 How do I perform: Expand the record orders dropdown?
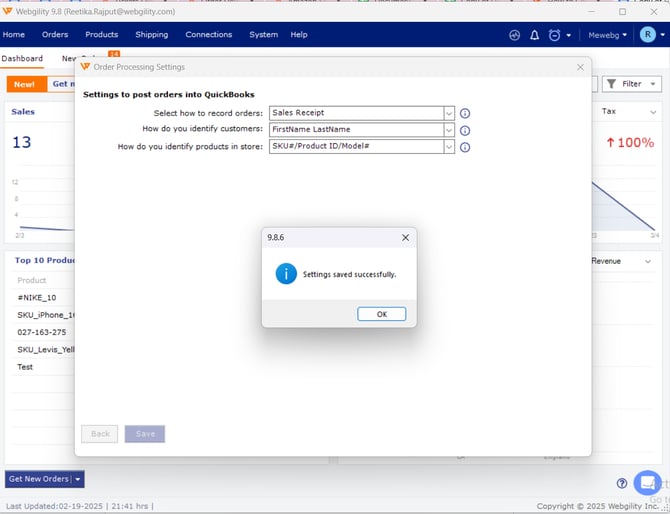tap(448, 114)
